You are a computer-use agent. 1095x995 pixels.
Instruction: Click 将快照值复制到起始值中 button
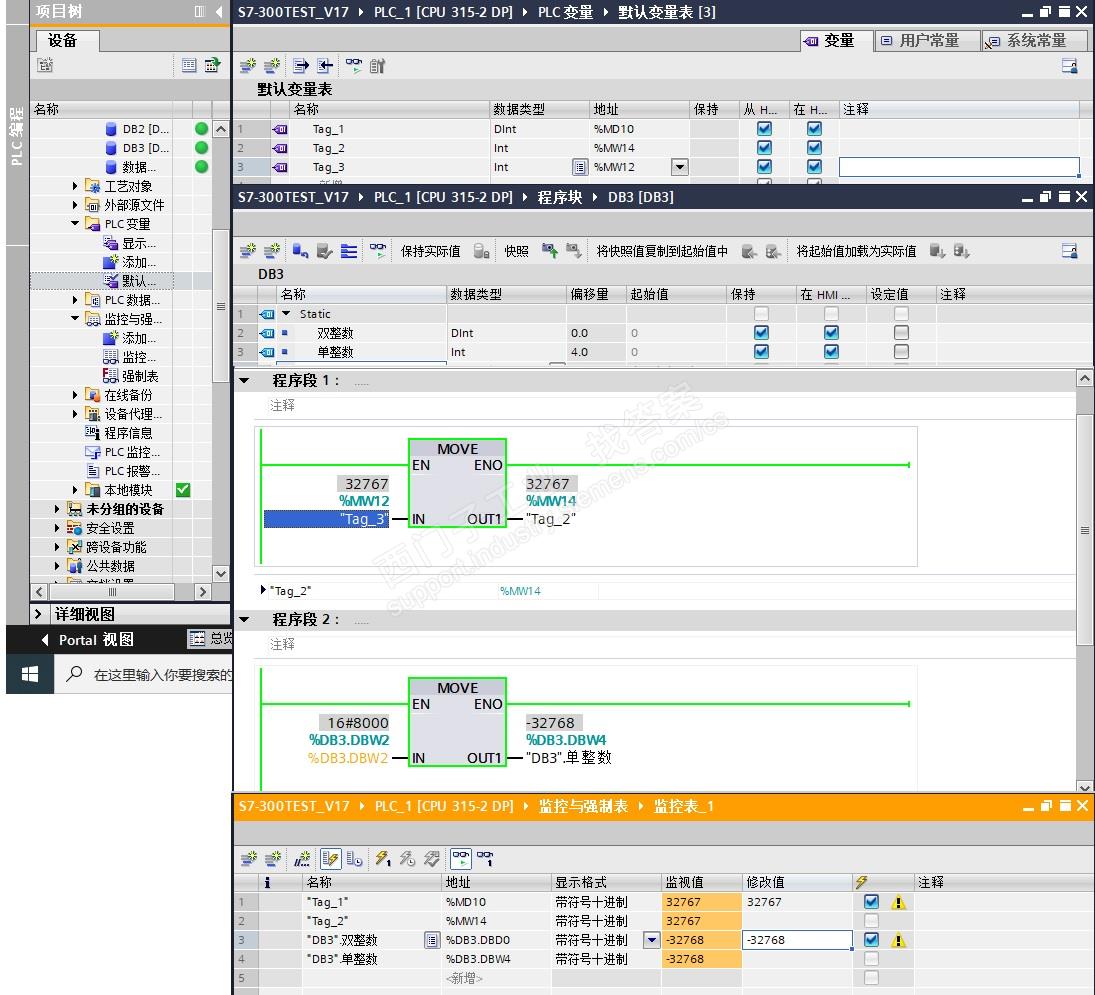pos(662,251)
